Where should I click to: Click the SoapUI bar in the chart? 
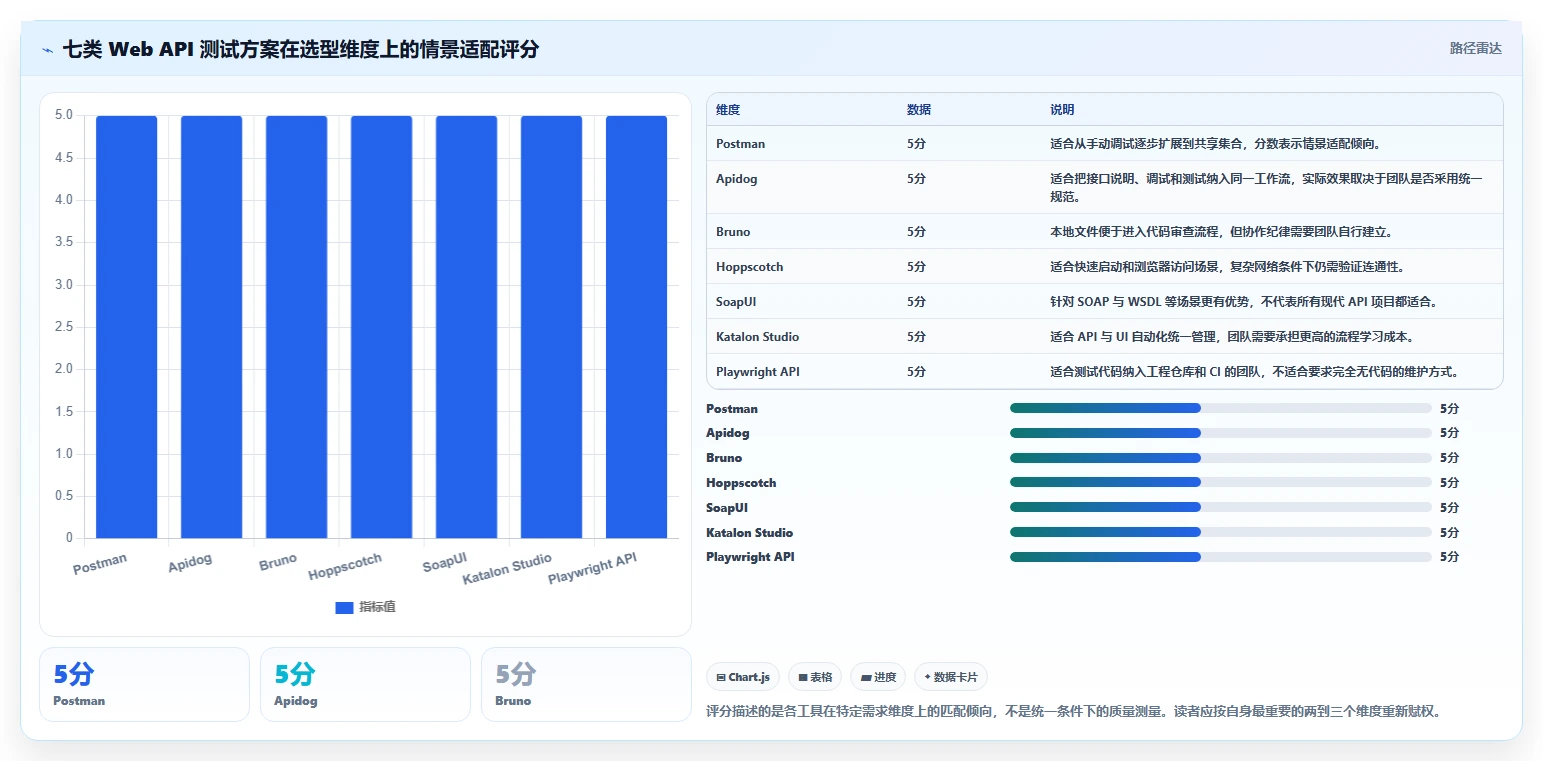coord(466,327)
